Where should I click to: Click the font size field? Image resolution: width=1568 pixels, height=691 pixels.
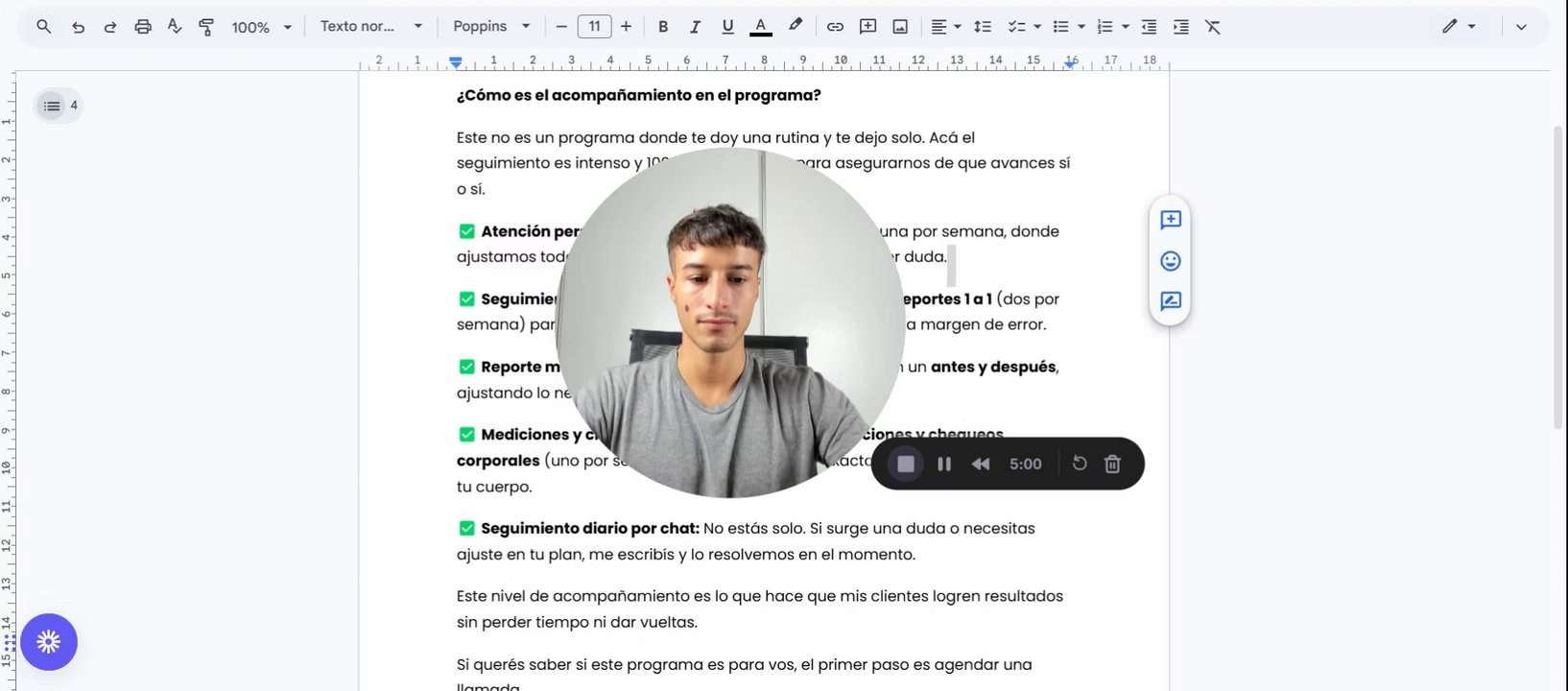[595, 27]
